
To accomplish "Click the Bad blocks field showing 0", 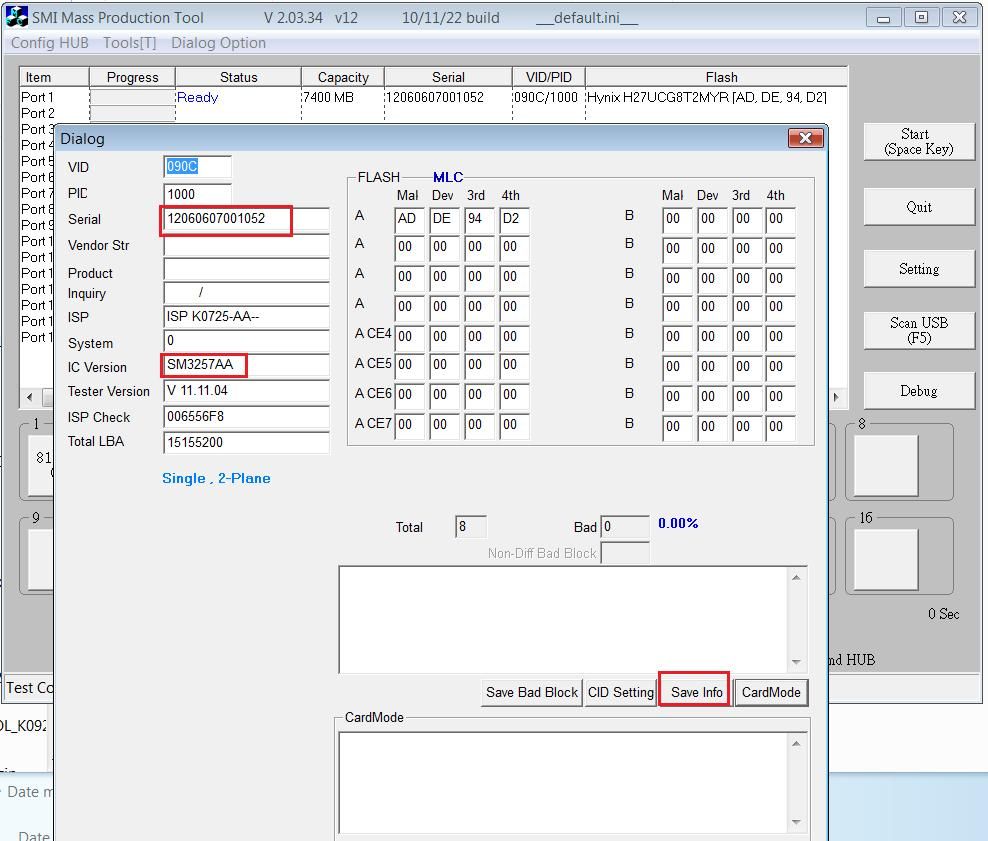I will [624, 527].
